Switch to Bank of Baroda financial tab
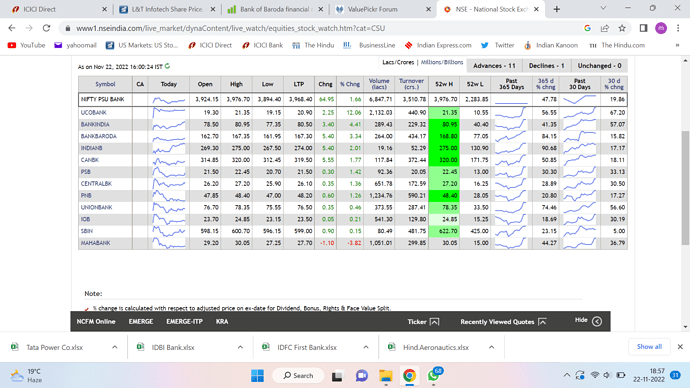Viewport: 690px width, 388px height. point(275,9)
